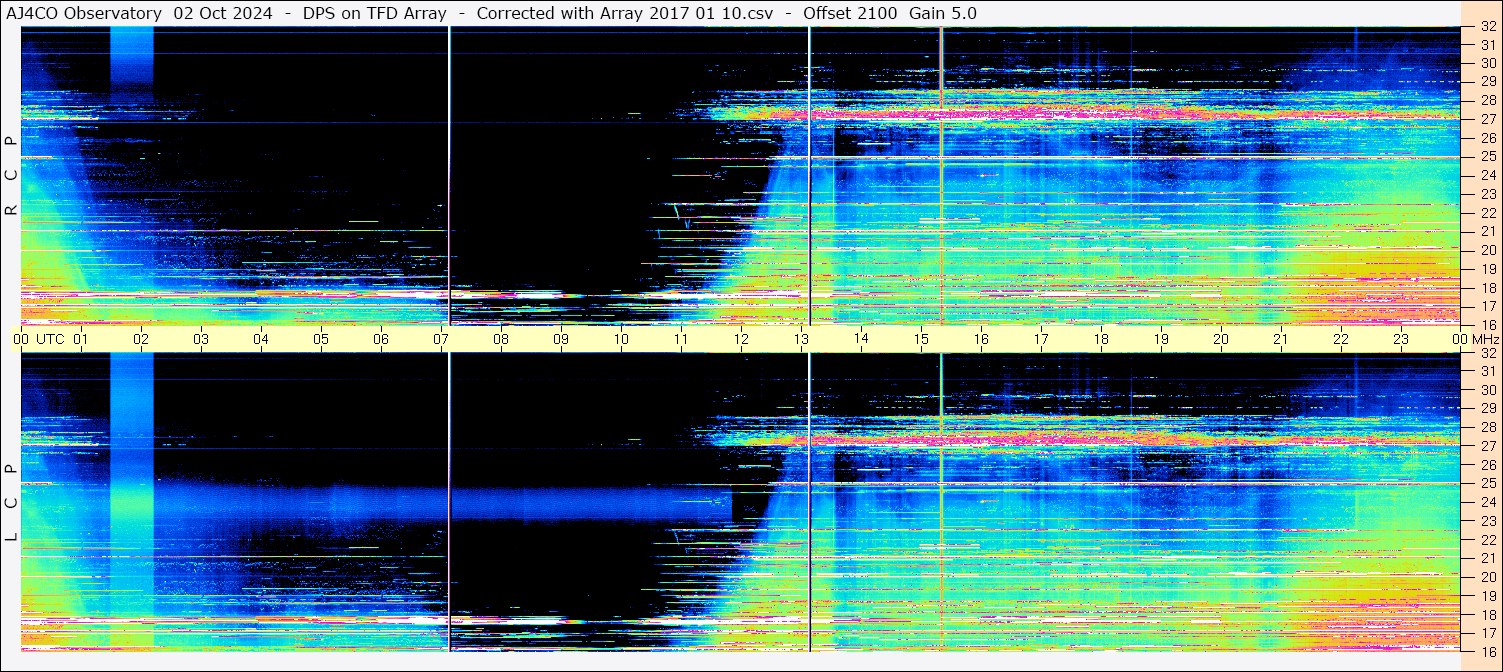Click the 02 hour label on UTC axis
1503x672 pixels.
click(x=141, y=339)
